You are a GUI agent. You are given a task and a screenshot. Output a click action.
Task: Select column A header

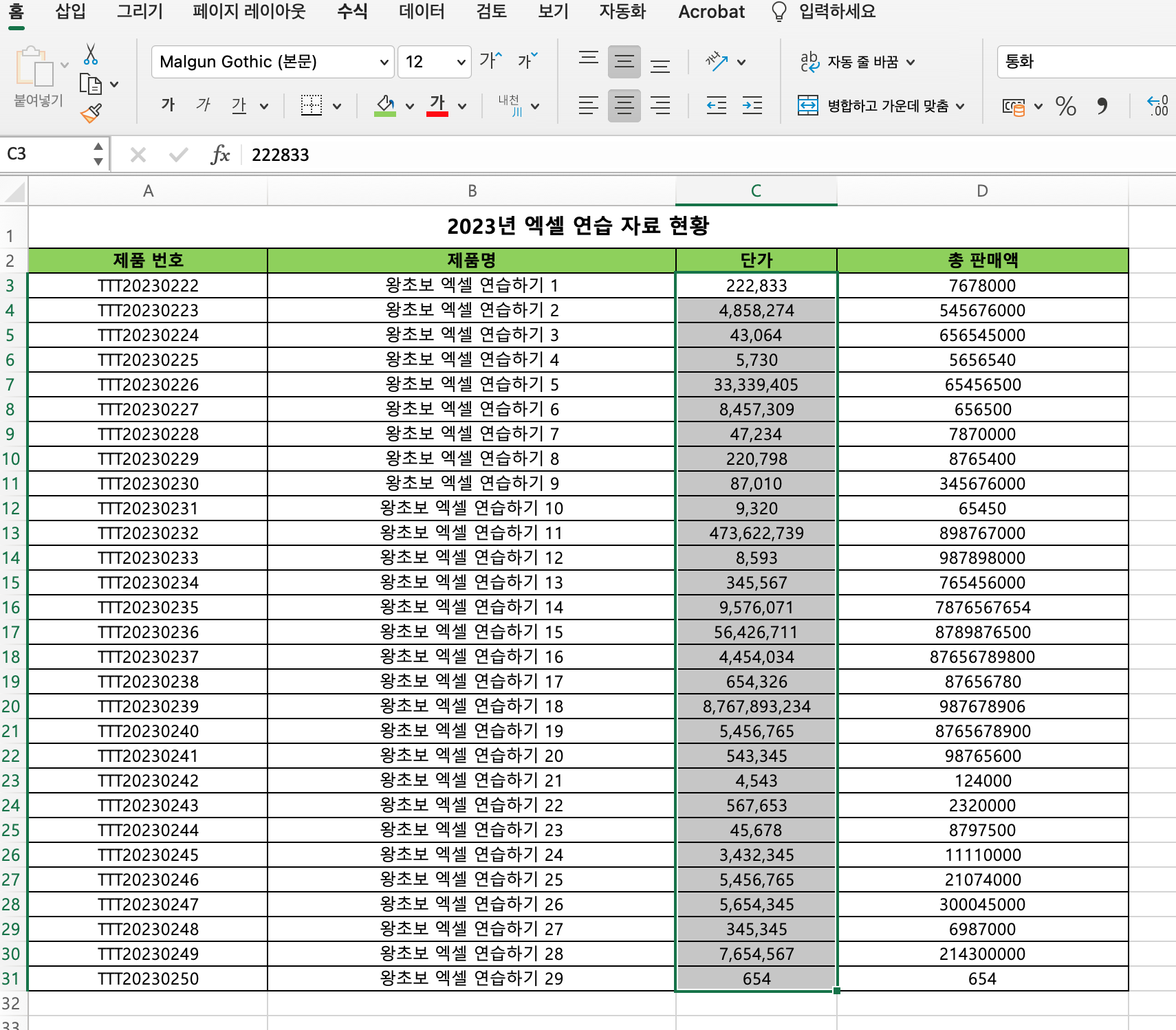148,191
